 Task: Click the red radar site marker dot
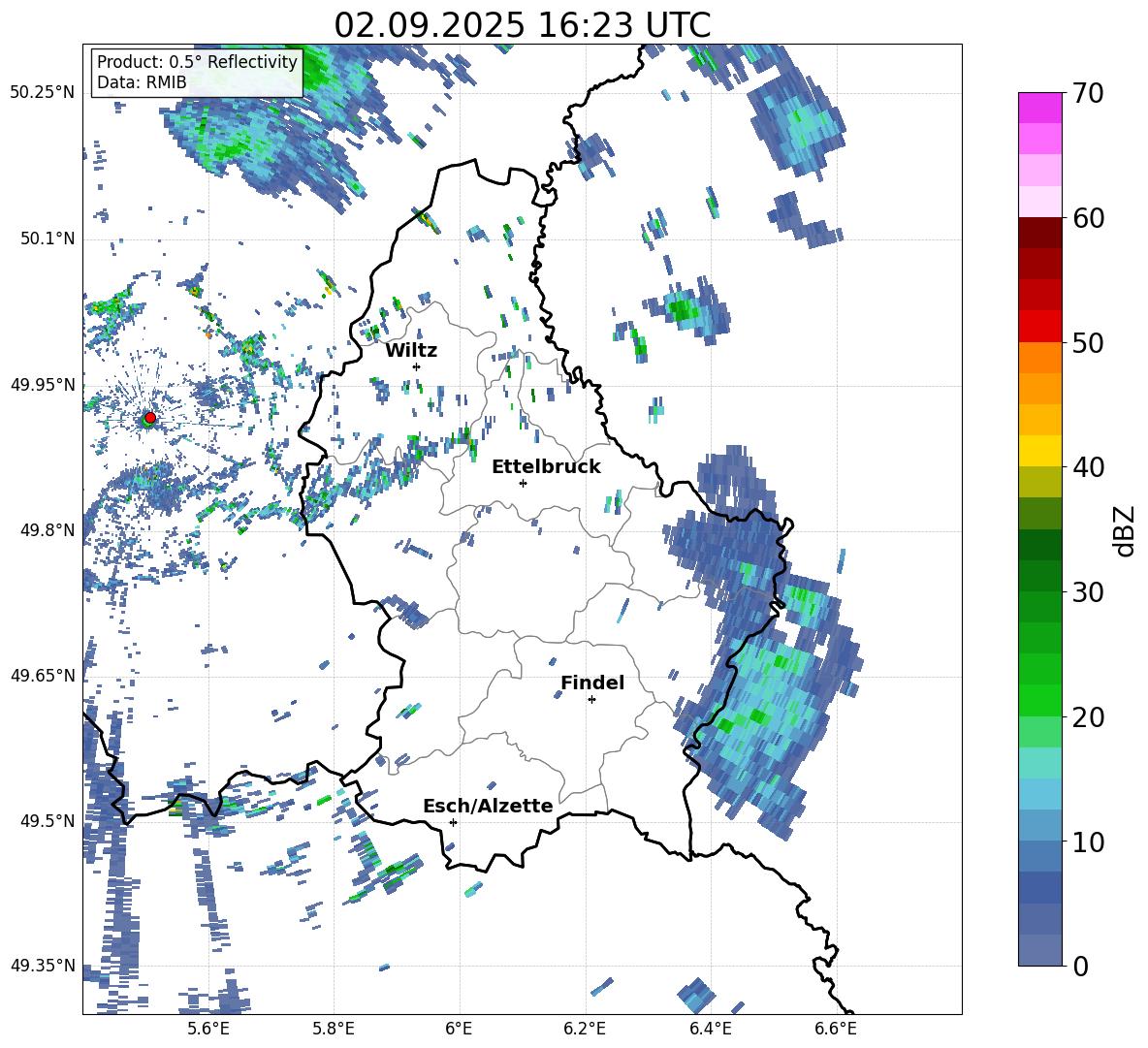click(150, 418)
